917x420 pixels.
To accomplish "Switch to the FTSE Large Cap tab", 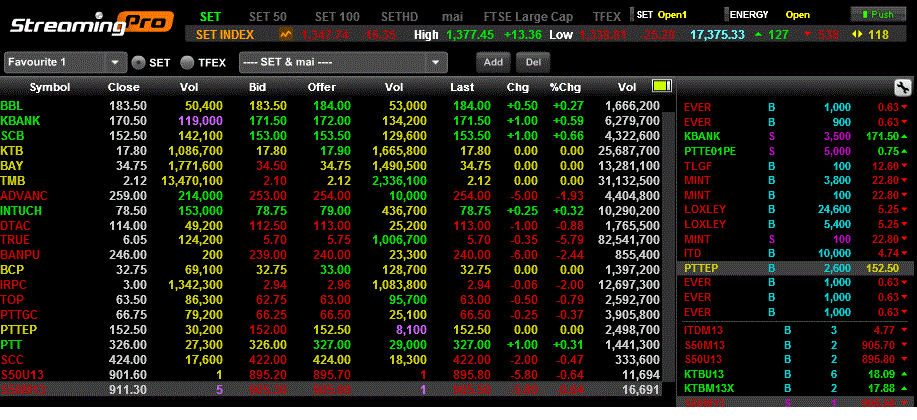I will [x=528, y=16].
